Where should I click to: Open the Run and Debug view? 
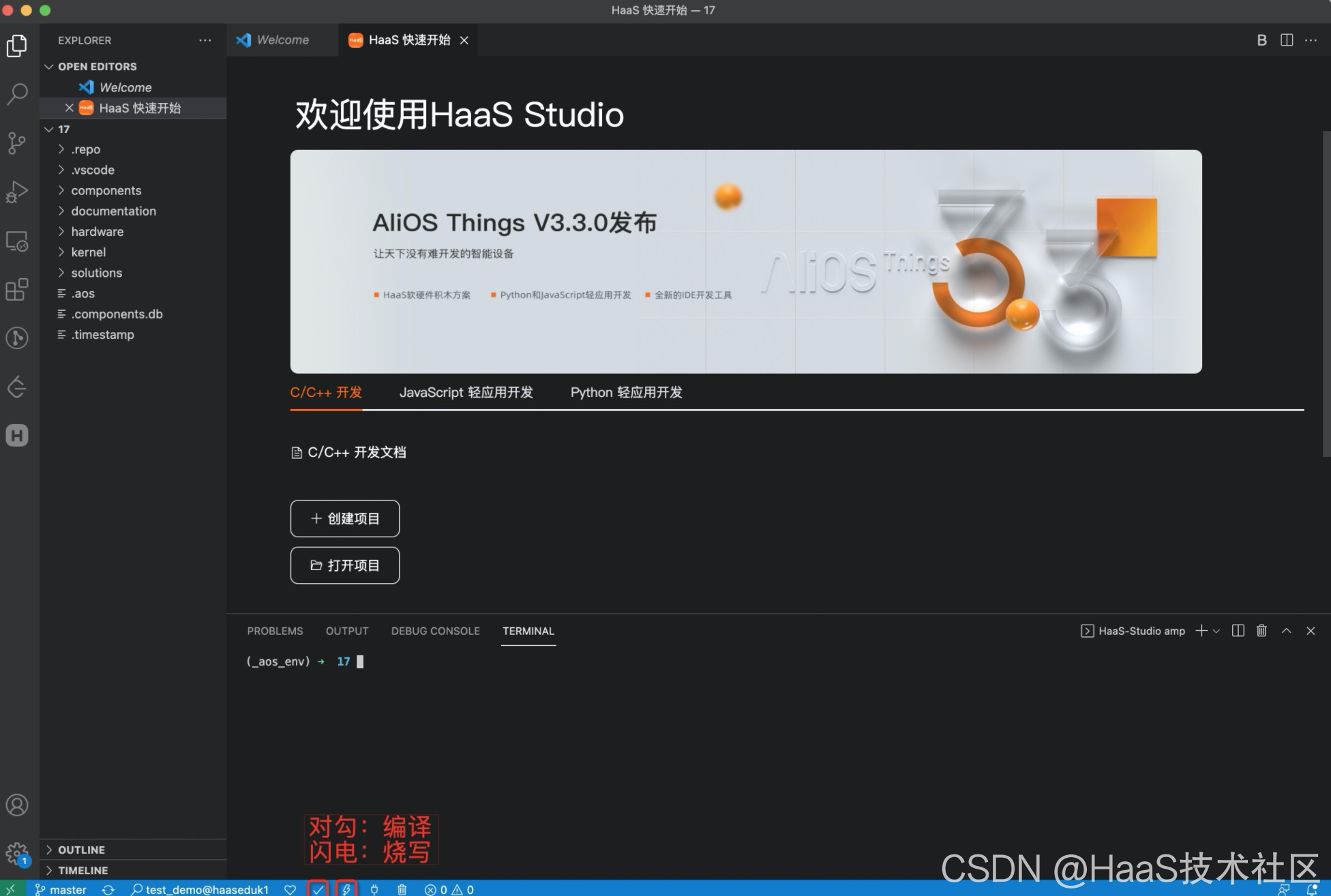(x=17, y=192)
